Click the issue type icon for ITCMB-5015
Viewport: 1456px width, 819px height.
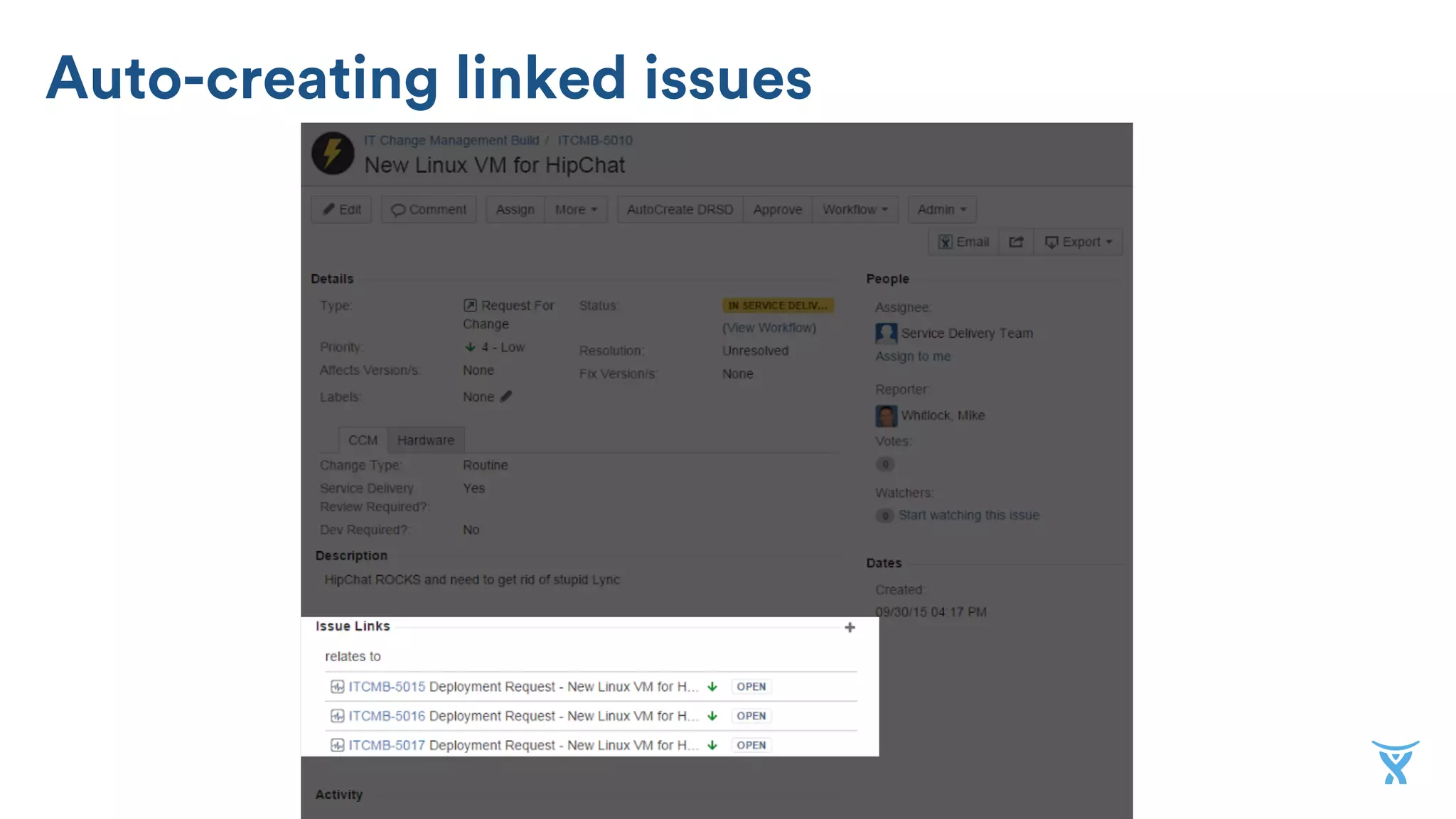coord(337,687)
